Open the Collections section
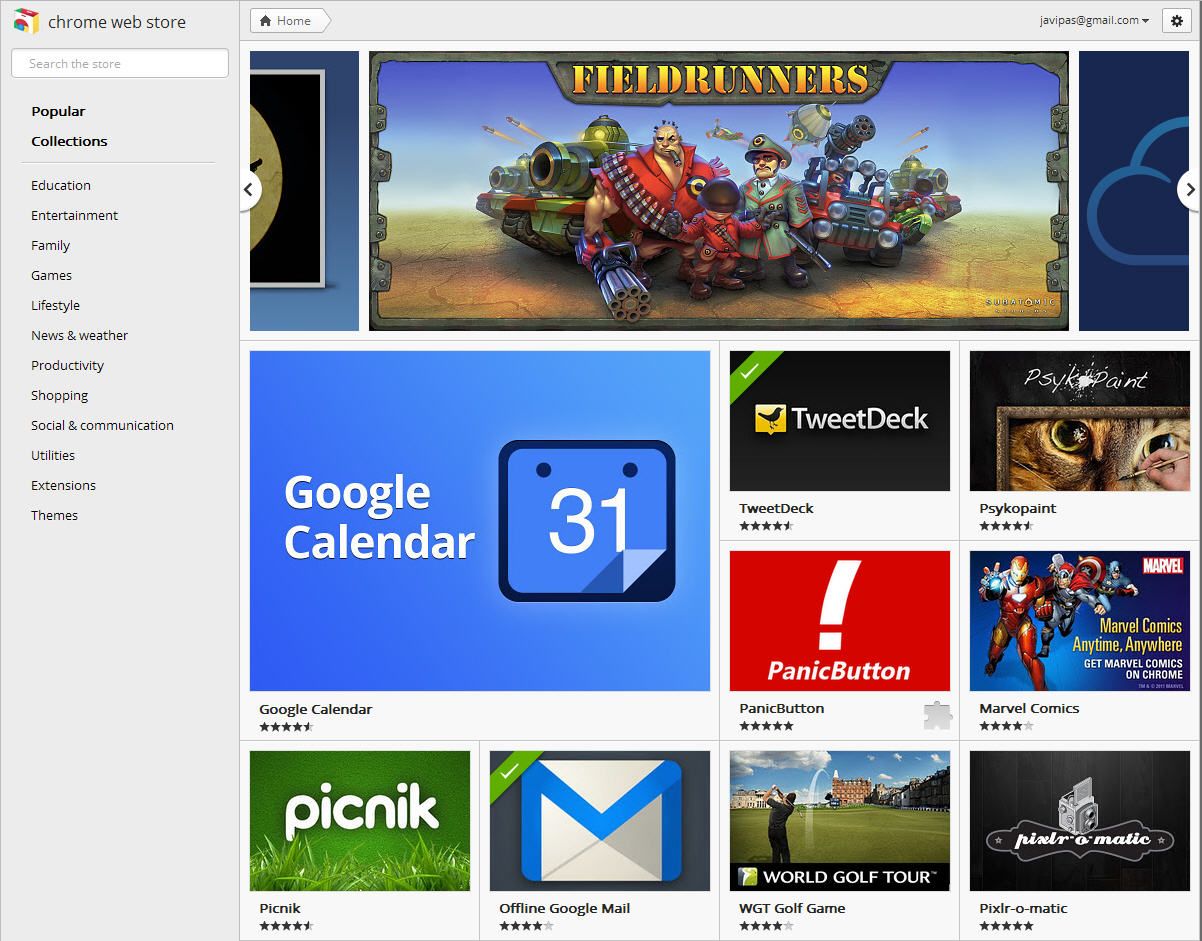The width and height of the screenshot is (1202, 941). [x=69, y=141]
